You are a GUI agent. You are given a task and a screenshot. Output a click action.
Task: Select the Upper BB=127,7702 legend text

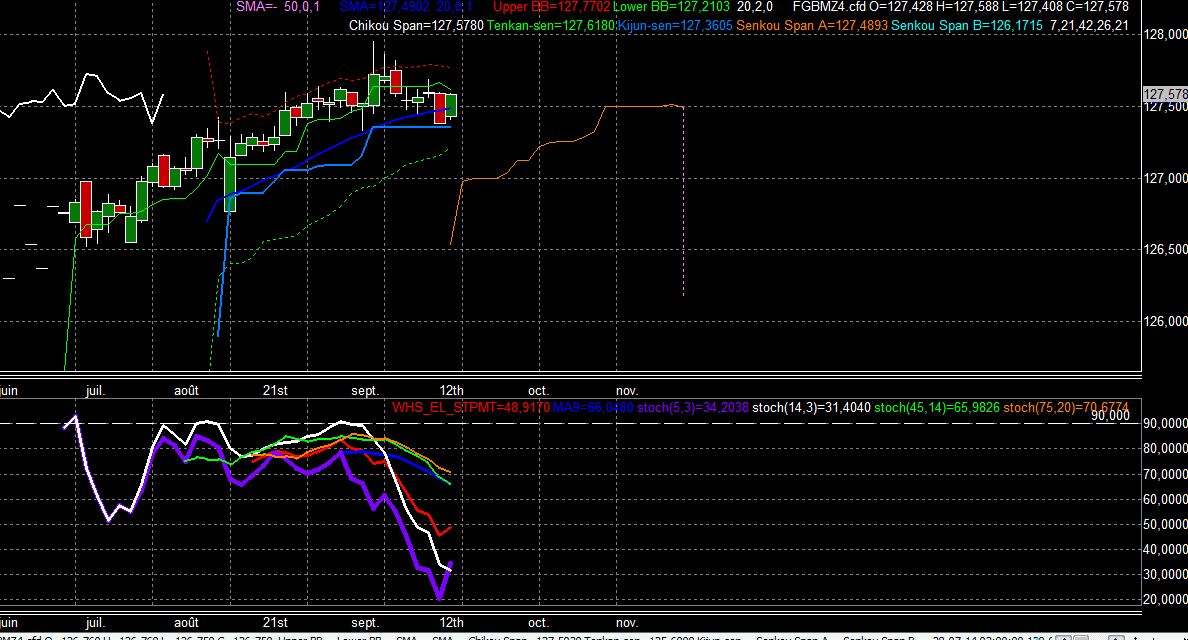tap(552, 7)
